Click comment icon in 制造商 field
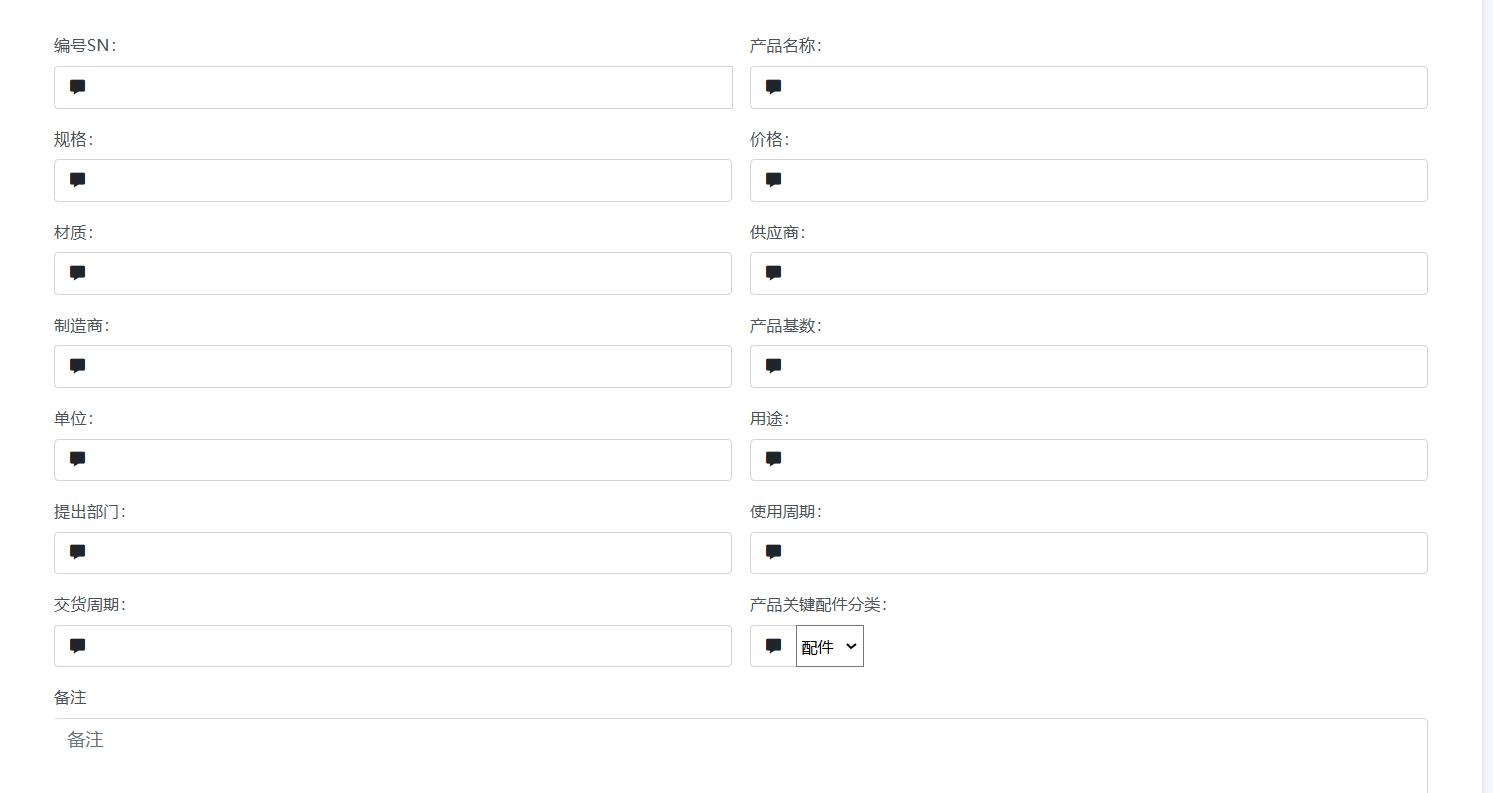1493x793 pixels. point(78,366)
